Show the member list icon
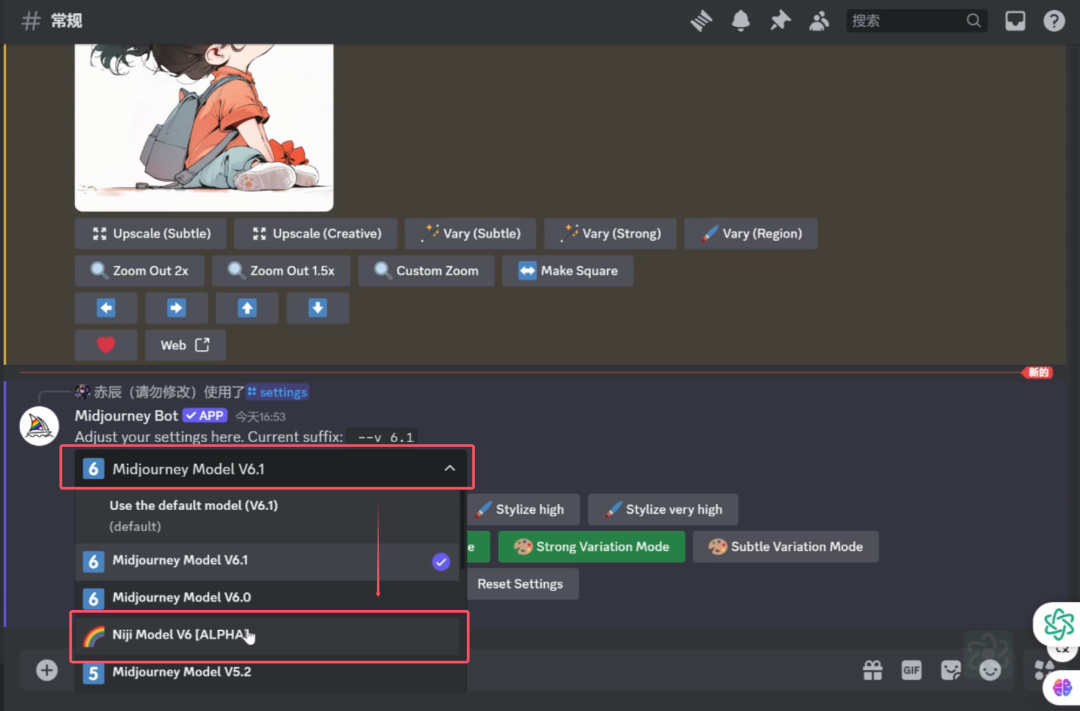Image resolution: width=1080 pixels, height=711 pixels. click(x=820, y=21)
